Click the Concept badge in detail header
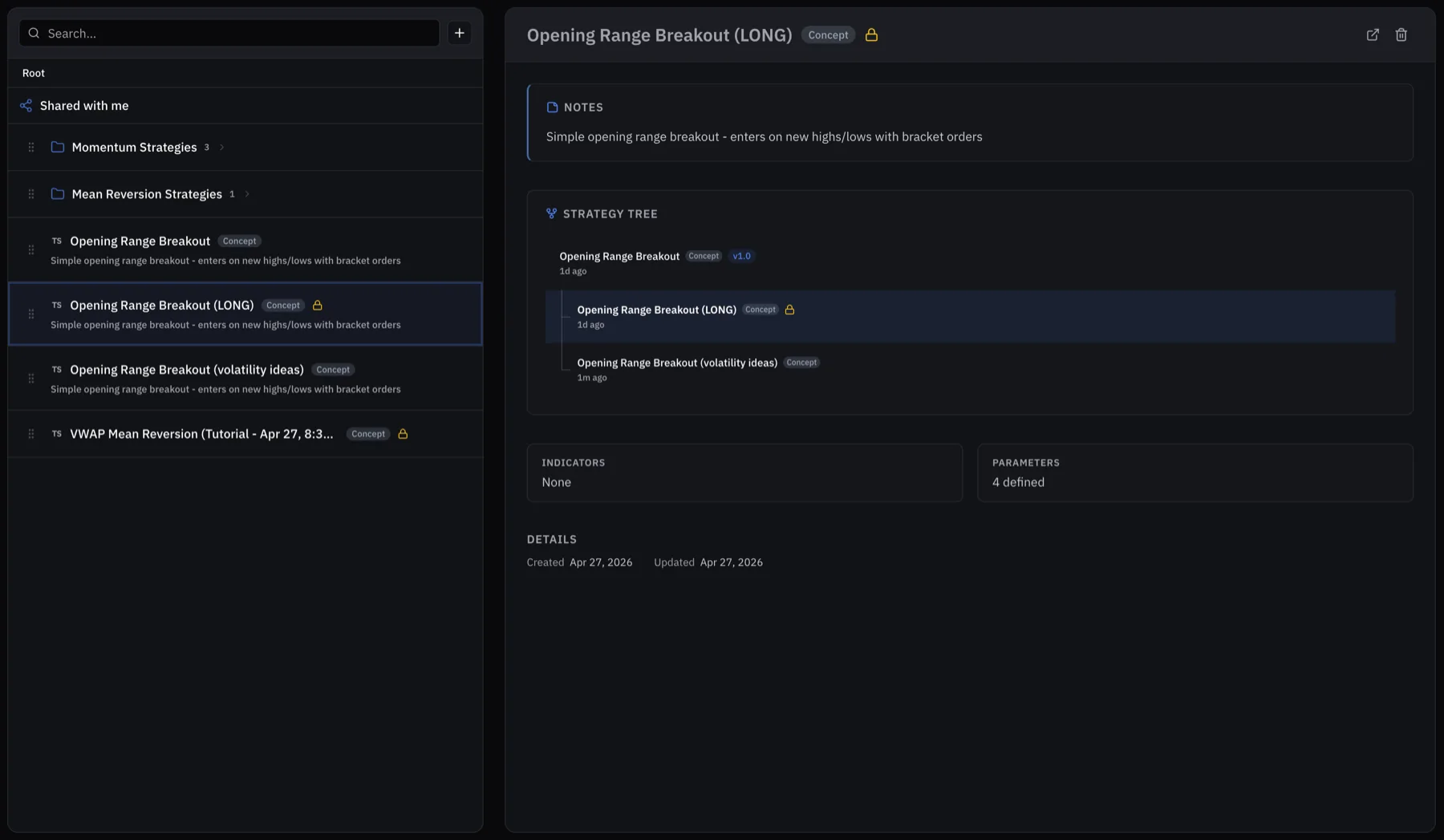 click(828, 35)
